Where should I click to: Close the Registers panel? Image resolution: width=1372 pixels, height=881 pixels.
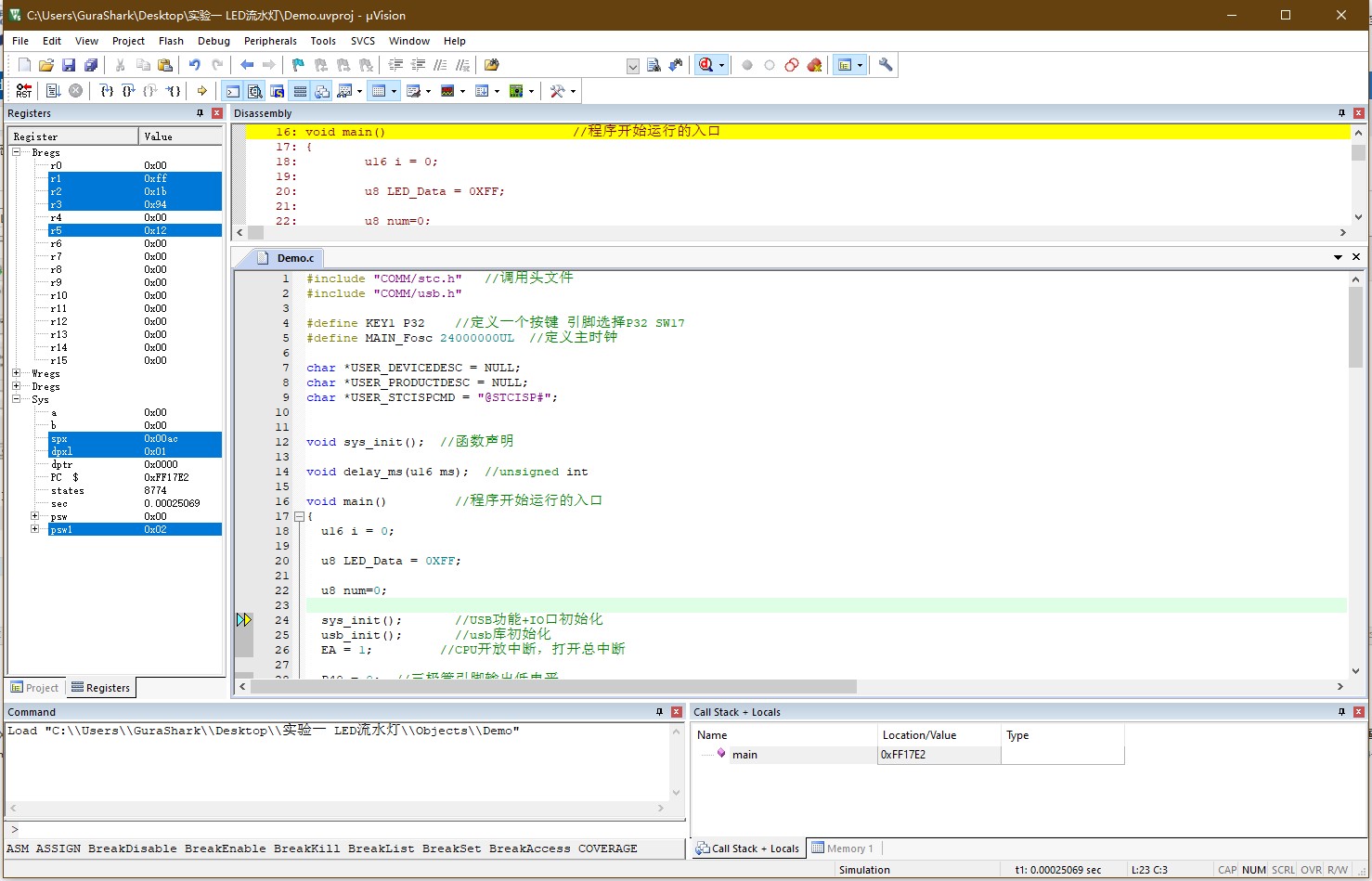tap(217, 113)
